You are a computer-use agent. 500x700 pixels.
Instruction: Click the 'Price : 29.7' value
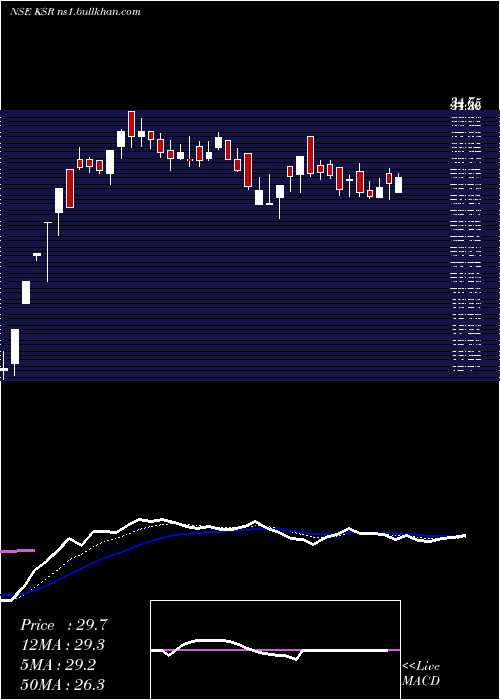pyautogui.click(x=64, y=625)
